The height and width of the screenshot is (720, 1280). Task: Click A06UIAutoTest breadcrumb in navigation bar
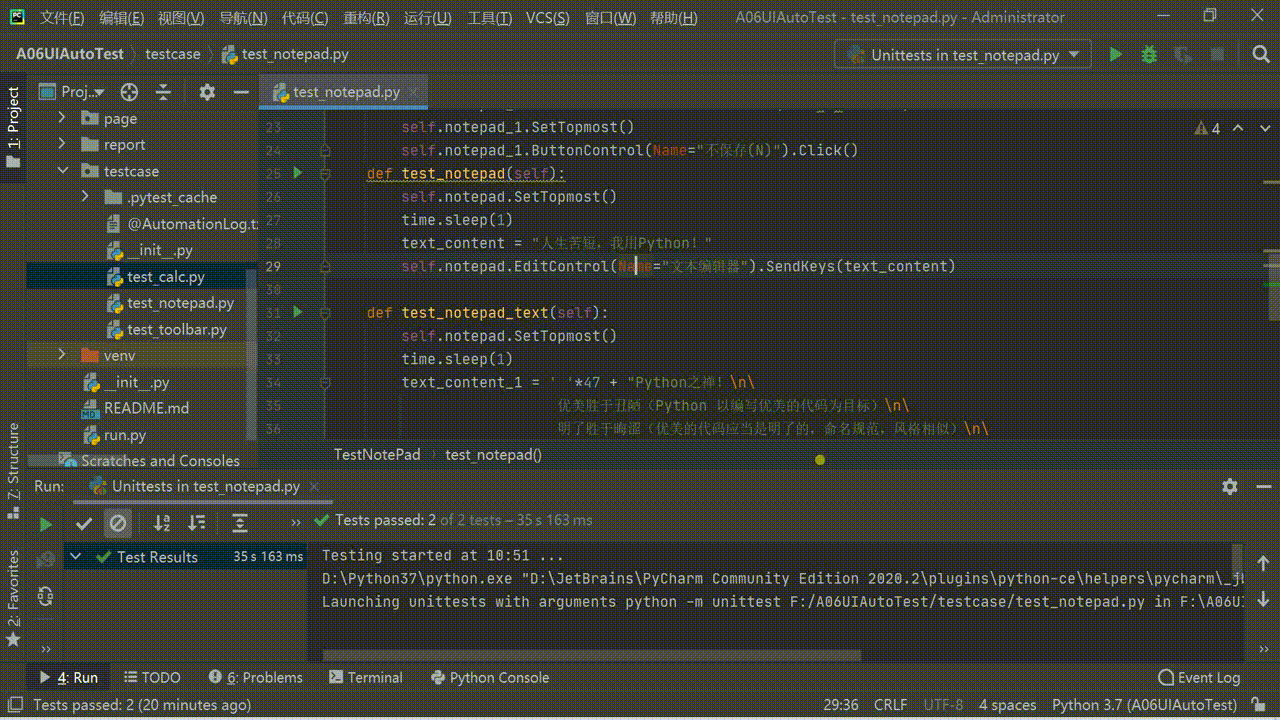[70, 54]
